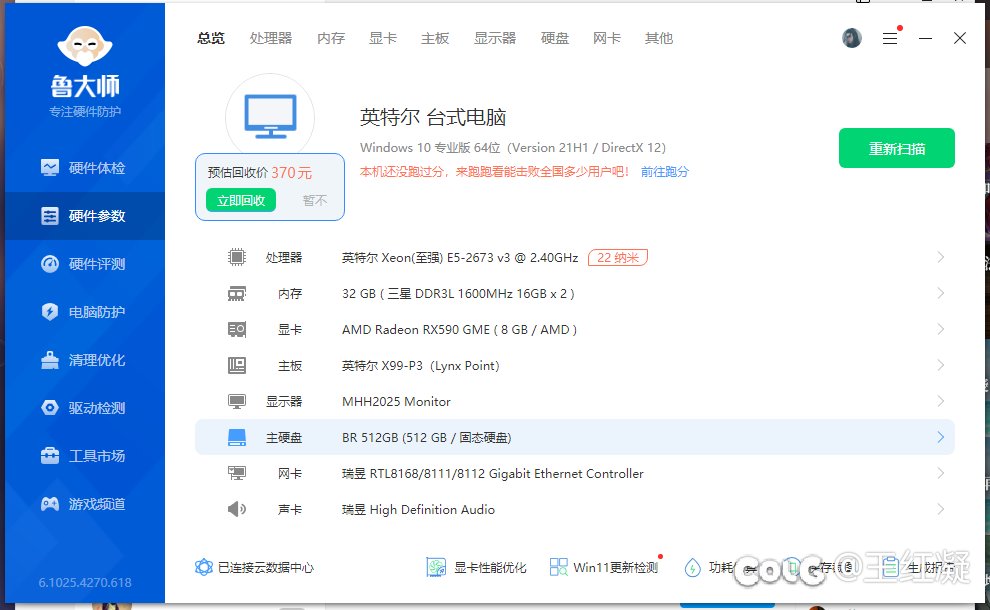This screenshot has height=610, width=990.
Task: Open Win11更新检测 tool
Action: pos(605,567)
